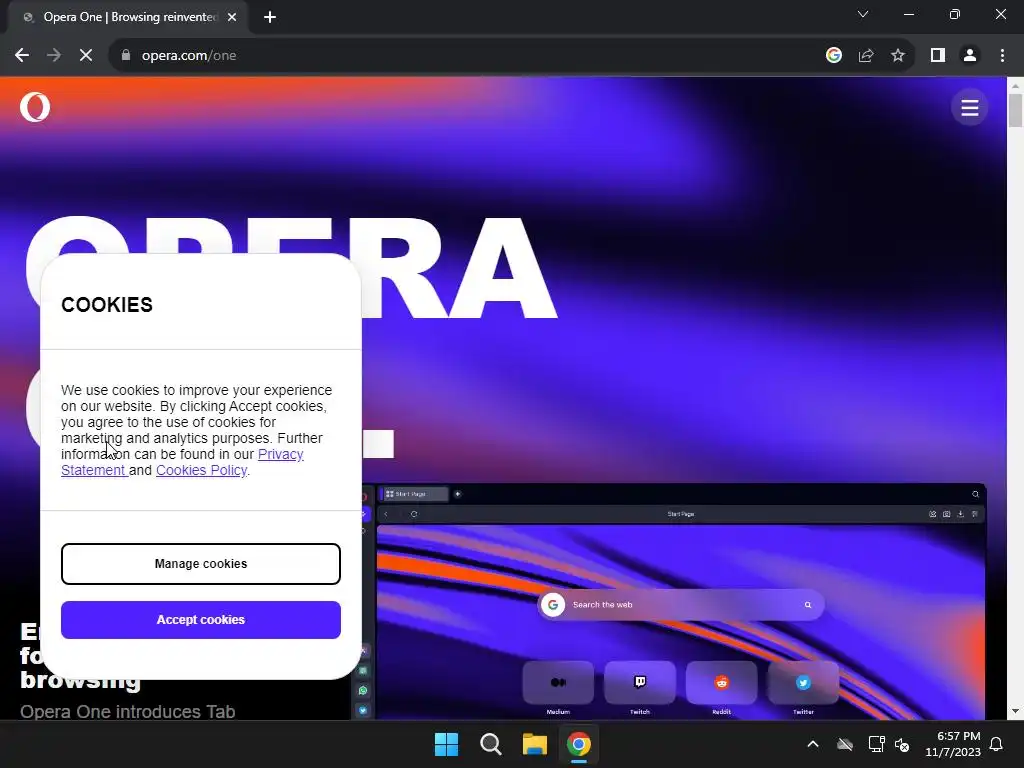Viewport: 1024px width, 768px height.
Task: Click the page vertical scrollbar thumb
Action: click(1015, 110)
